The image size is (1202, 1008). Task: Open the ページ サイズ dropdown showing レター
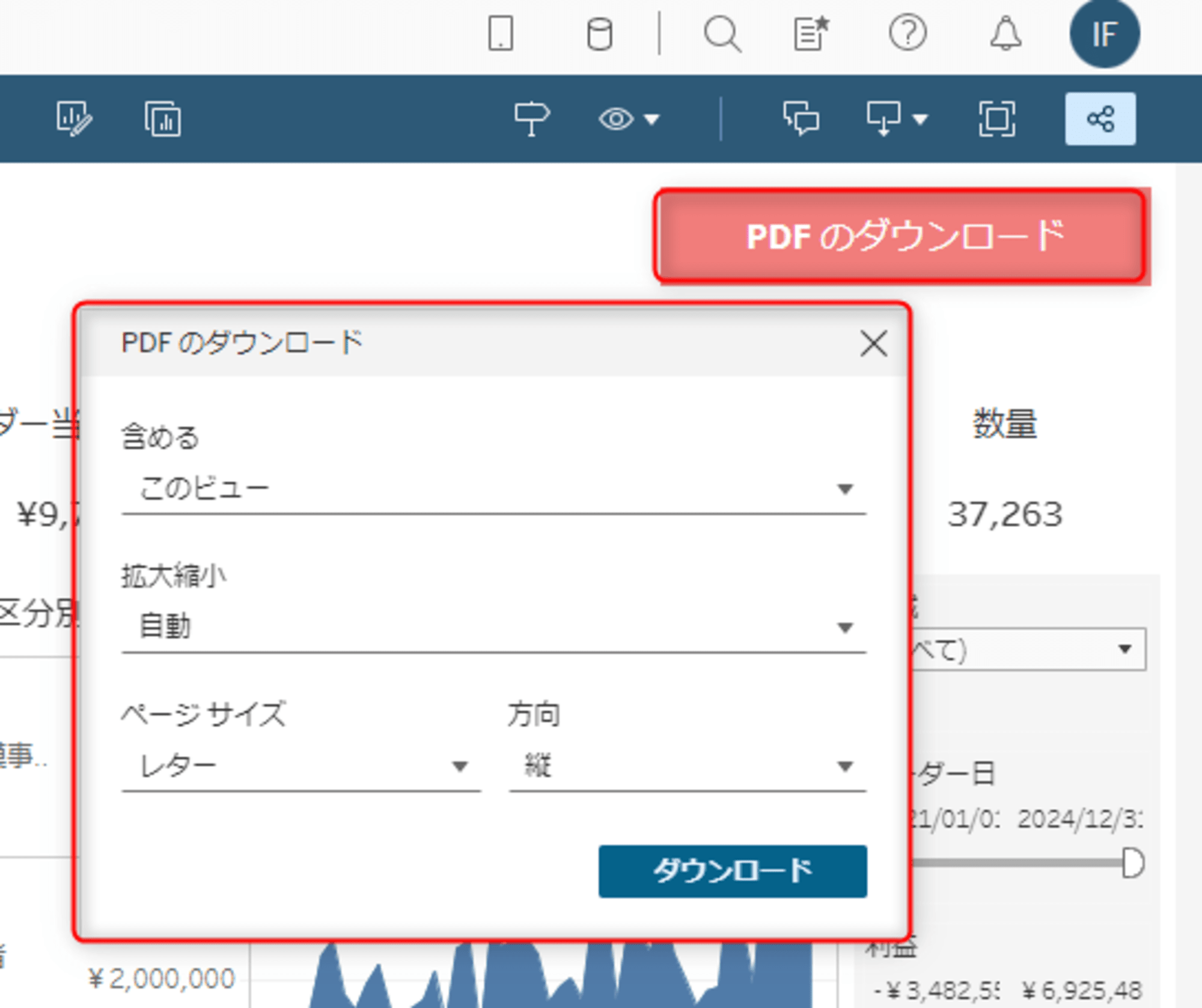pos(301,767)
